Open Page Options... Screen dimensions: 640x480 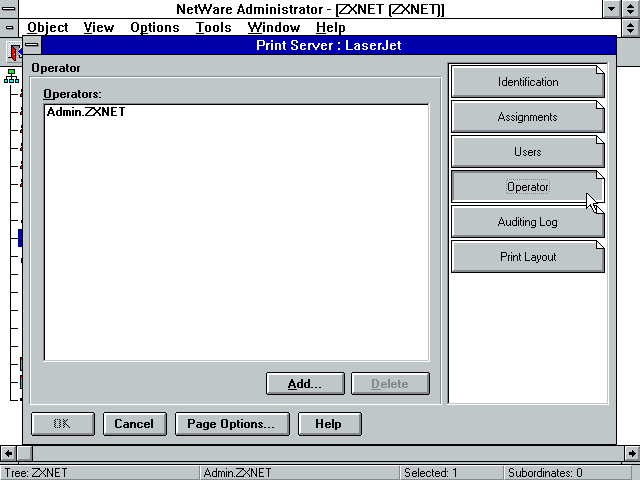[232, 424]
